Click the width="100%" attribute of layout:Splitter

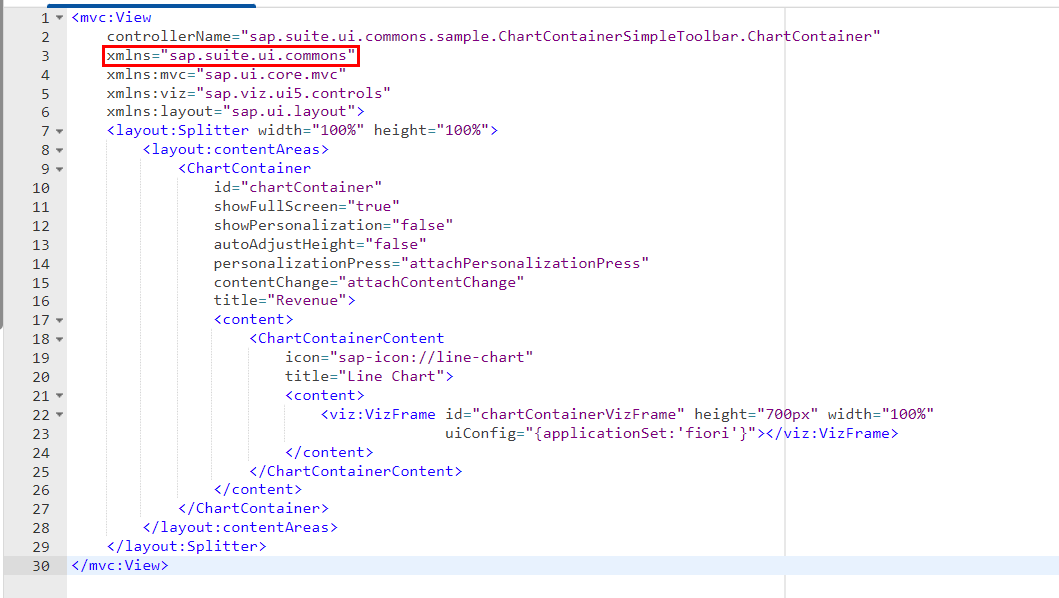click(311, 130)
